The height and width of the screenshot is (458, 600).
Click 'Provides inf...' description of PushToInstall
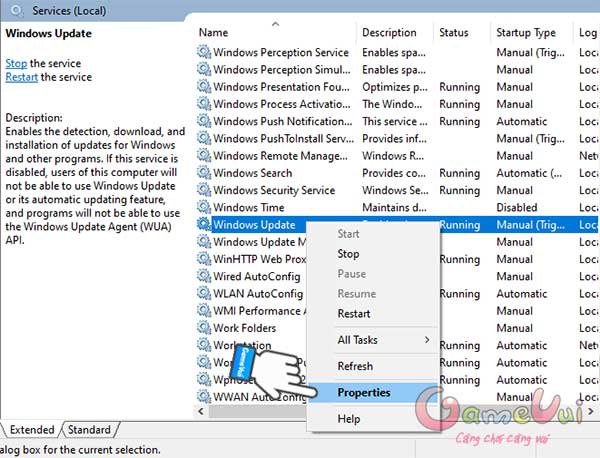[x=394, y=139]
